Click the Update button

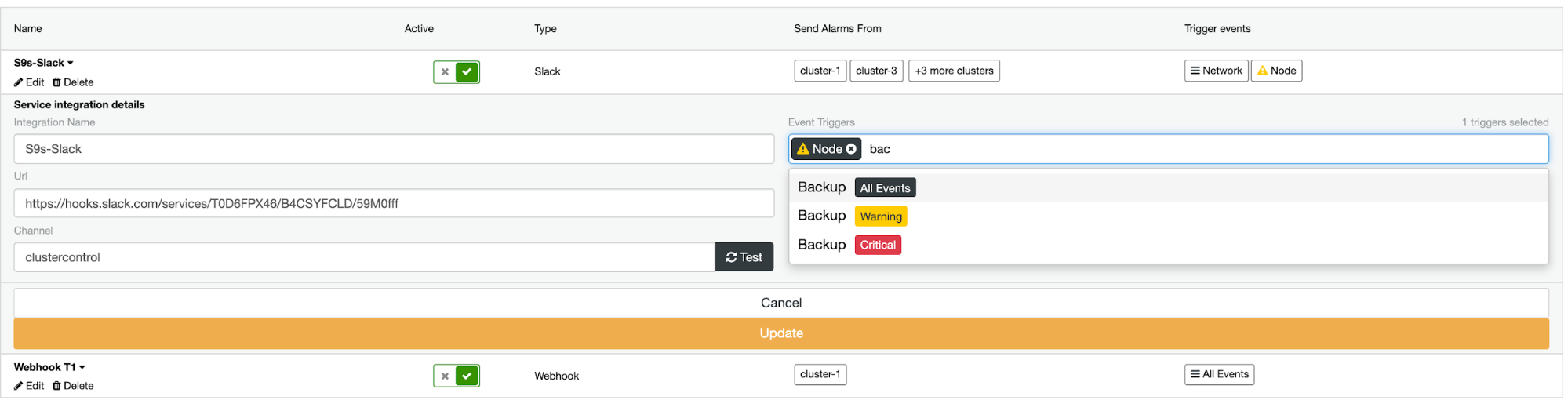(781, 333)
